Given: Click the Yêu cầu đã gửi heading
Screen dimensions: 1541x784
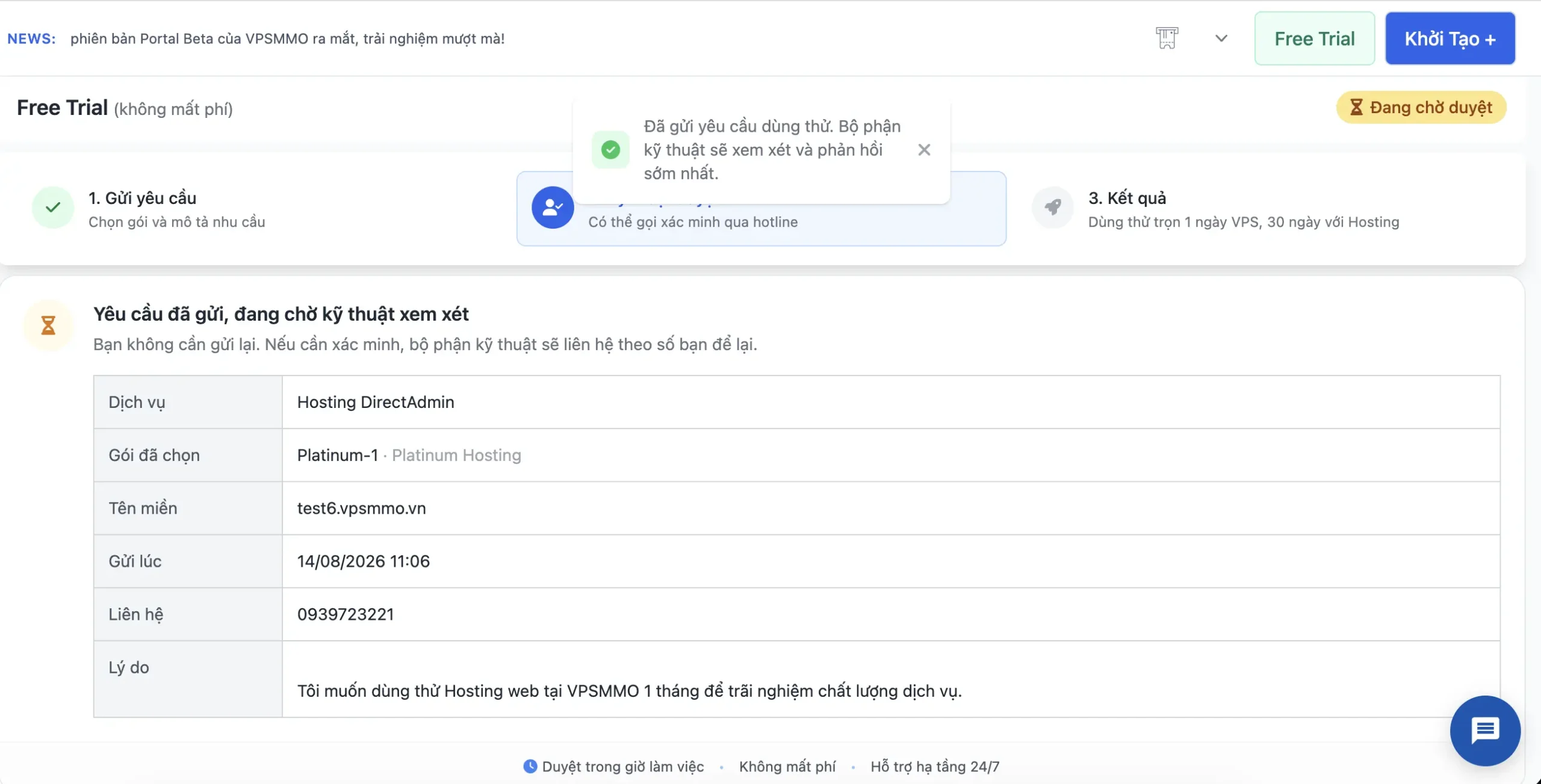Looking at the screenshot, I should point(281,314).
